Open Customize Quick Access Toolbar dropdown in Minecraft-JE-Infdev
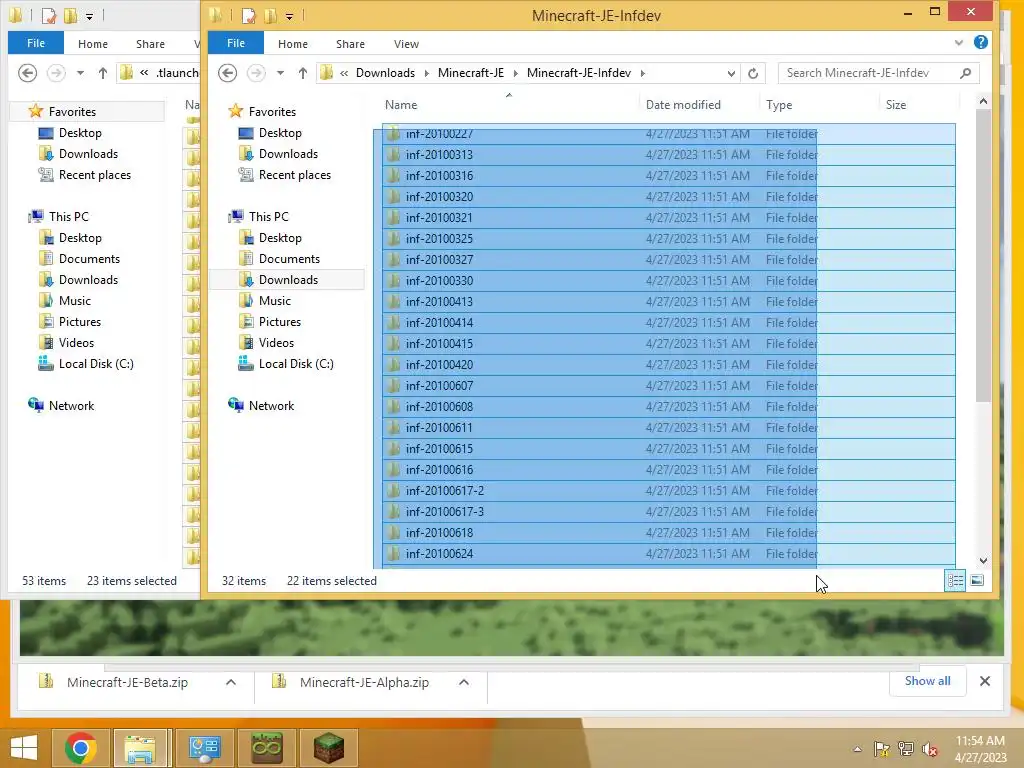1024x768 pixels. 289,16
